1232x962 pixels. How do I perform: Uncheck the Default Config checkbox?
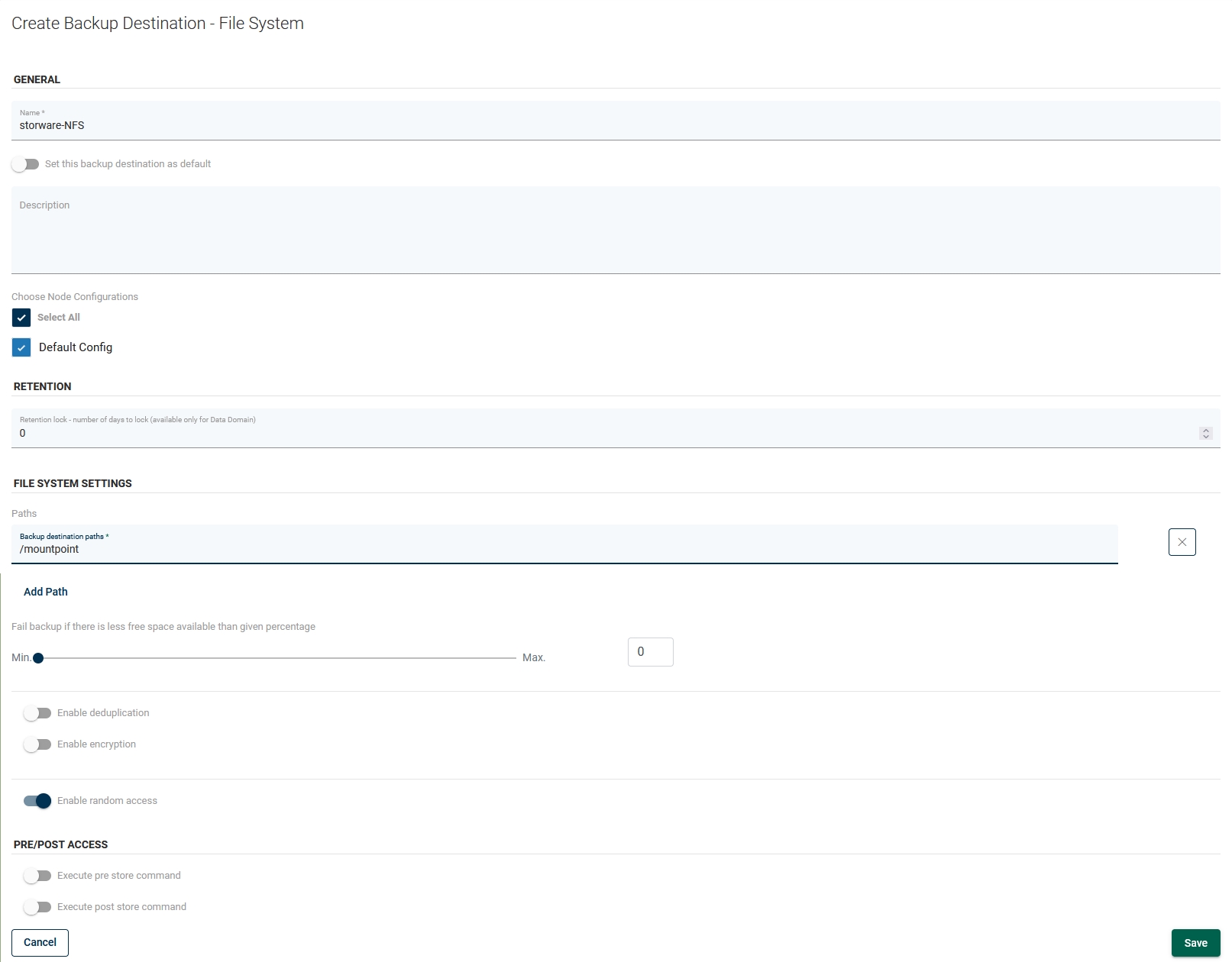21,347
